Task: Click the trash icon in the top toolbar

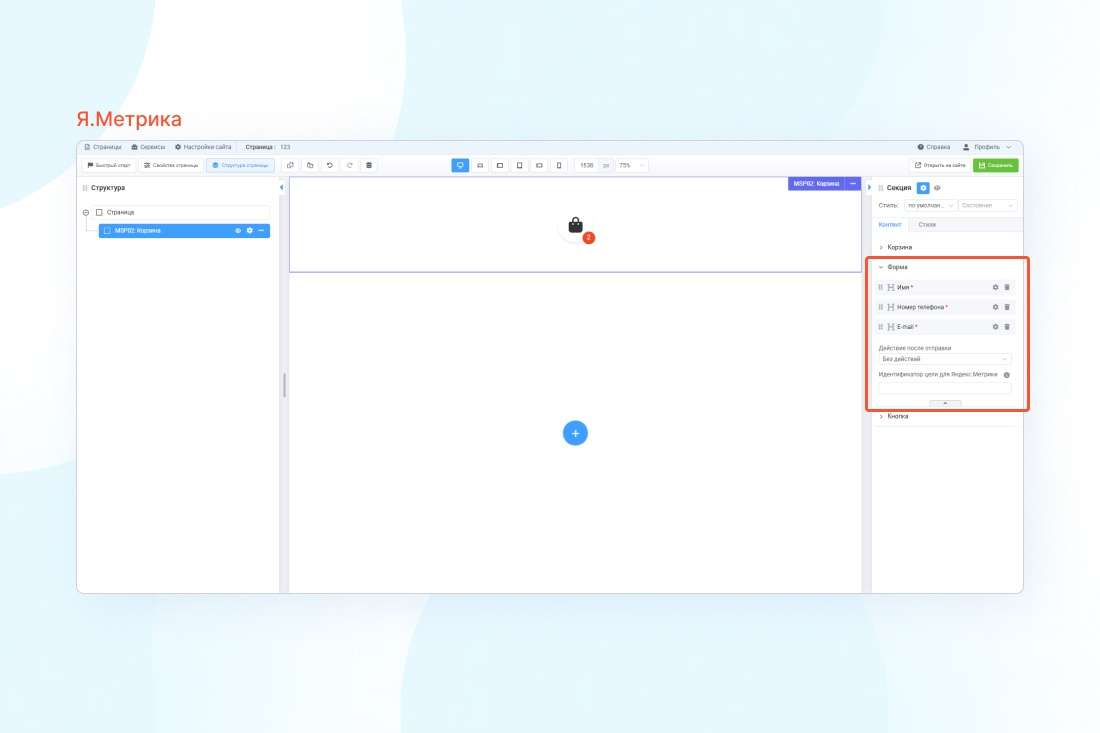Action: pos(369,166)
